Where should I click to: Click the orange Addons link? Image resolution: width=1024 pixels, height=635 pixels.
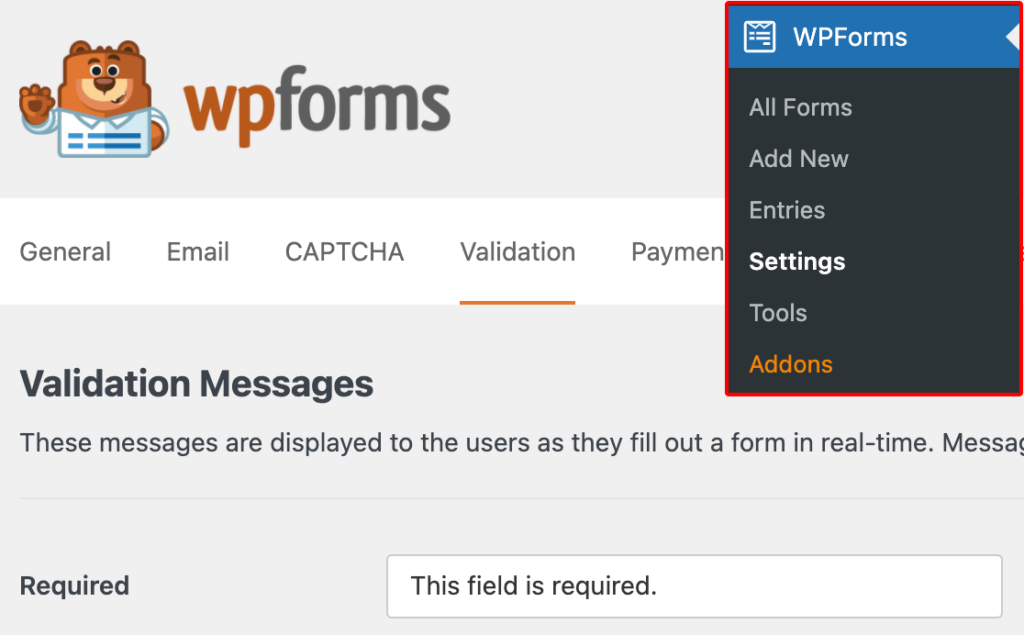790,365
